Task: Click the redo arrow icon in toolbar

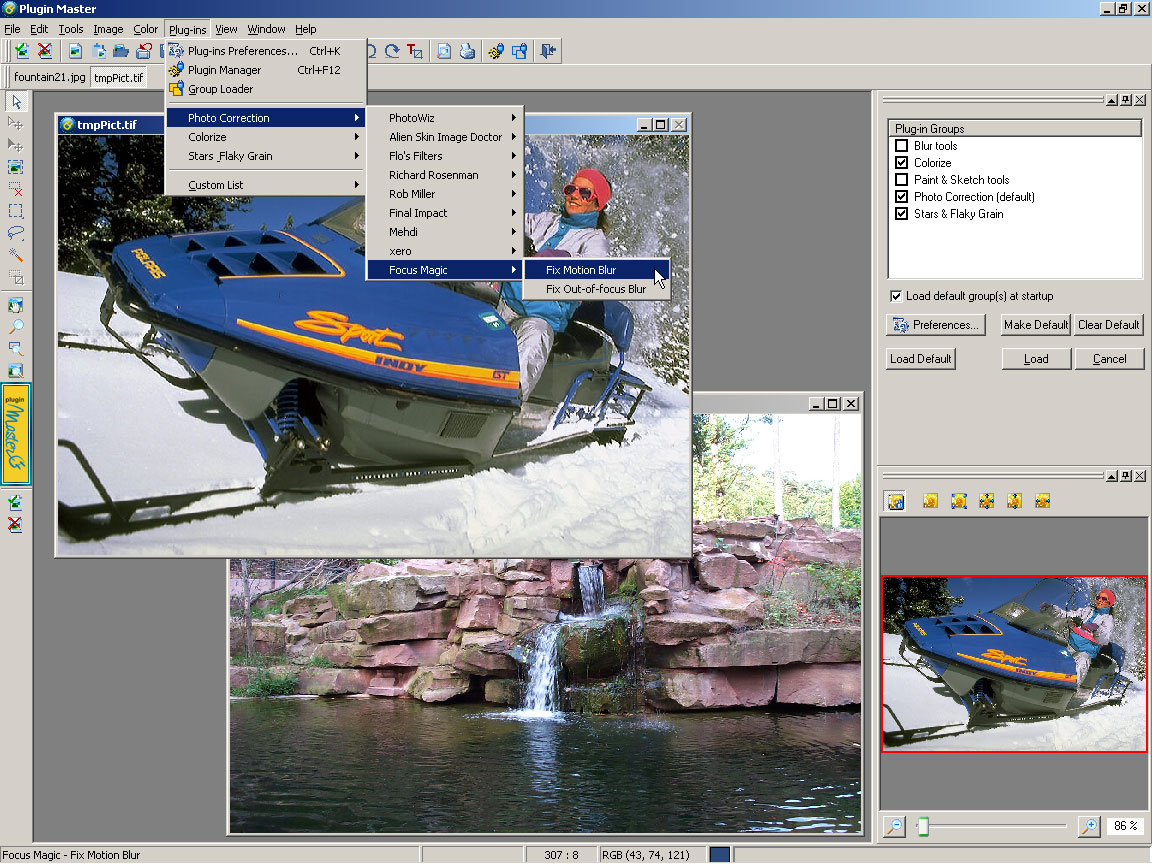Action: (x=392, y=51)
